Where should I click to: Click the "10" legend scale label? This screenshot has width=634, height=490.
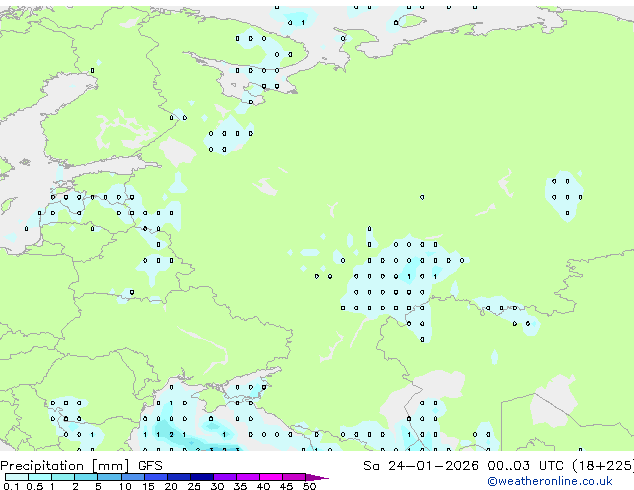(125, 486)
